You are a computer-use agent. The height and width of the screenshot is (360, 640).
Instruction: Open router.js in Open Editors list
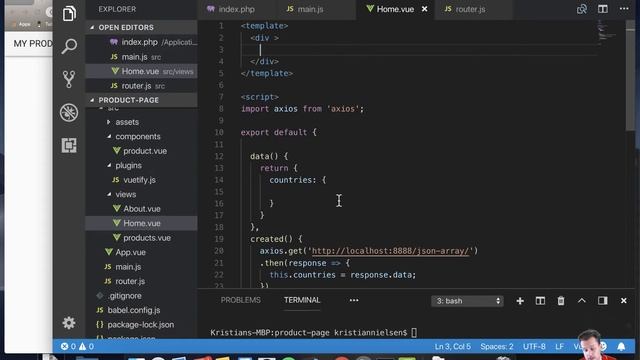(141, 86)
